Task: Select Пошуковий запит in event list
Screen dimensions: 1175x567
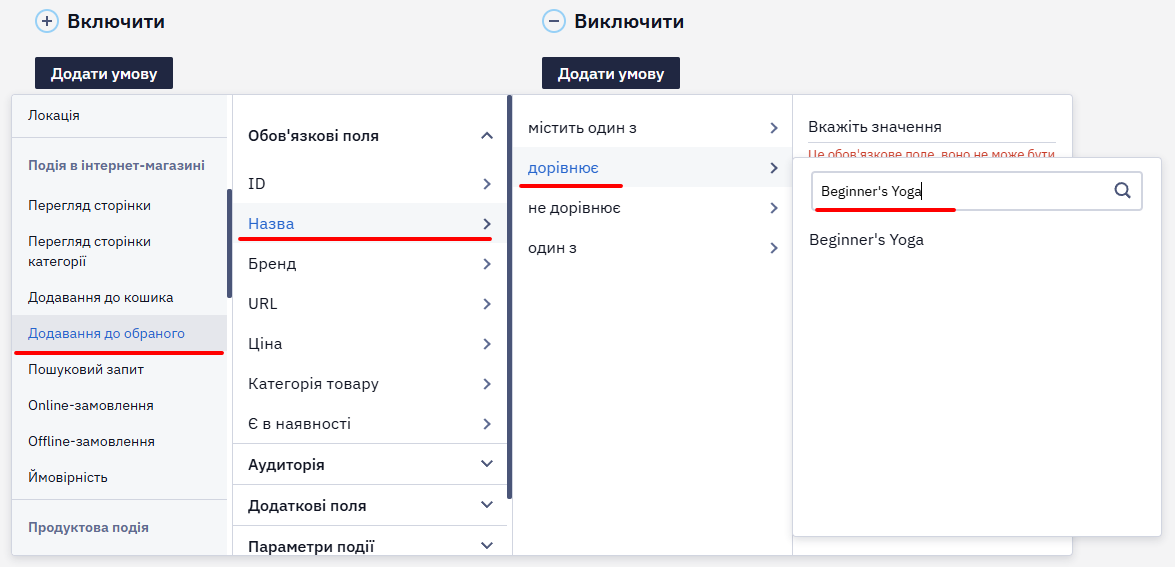Action: pos(86,369)
